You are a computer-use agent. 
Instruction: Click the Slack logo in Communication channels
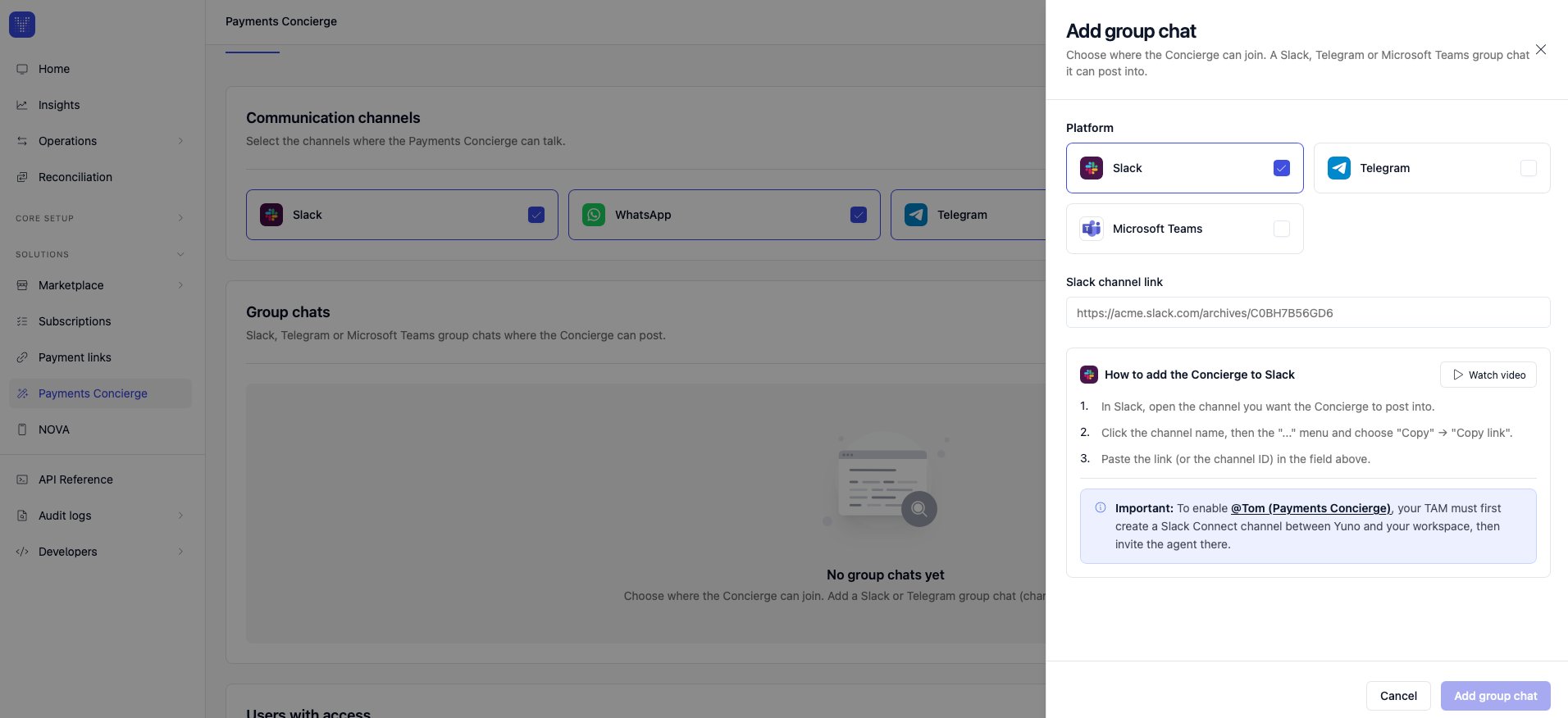[x=271, y=215]
